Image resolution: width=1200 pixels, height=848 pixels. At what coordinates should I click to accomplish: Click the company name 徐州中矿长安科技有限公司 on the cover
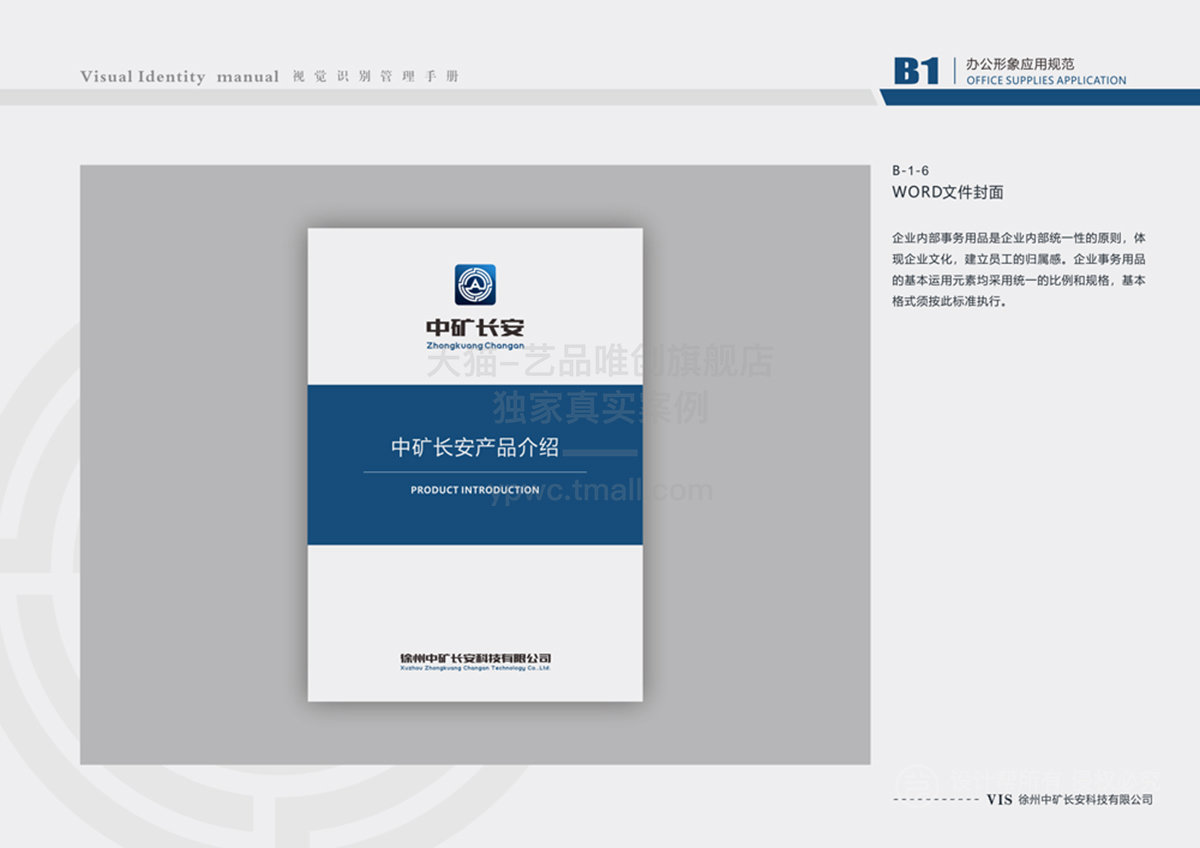click(x=475, y=658)
